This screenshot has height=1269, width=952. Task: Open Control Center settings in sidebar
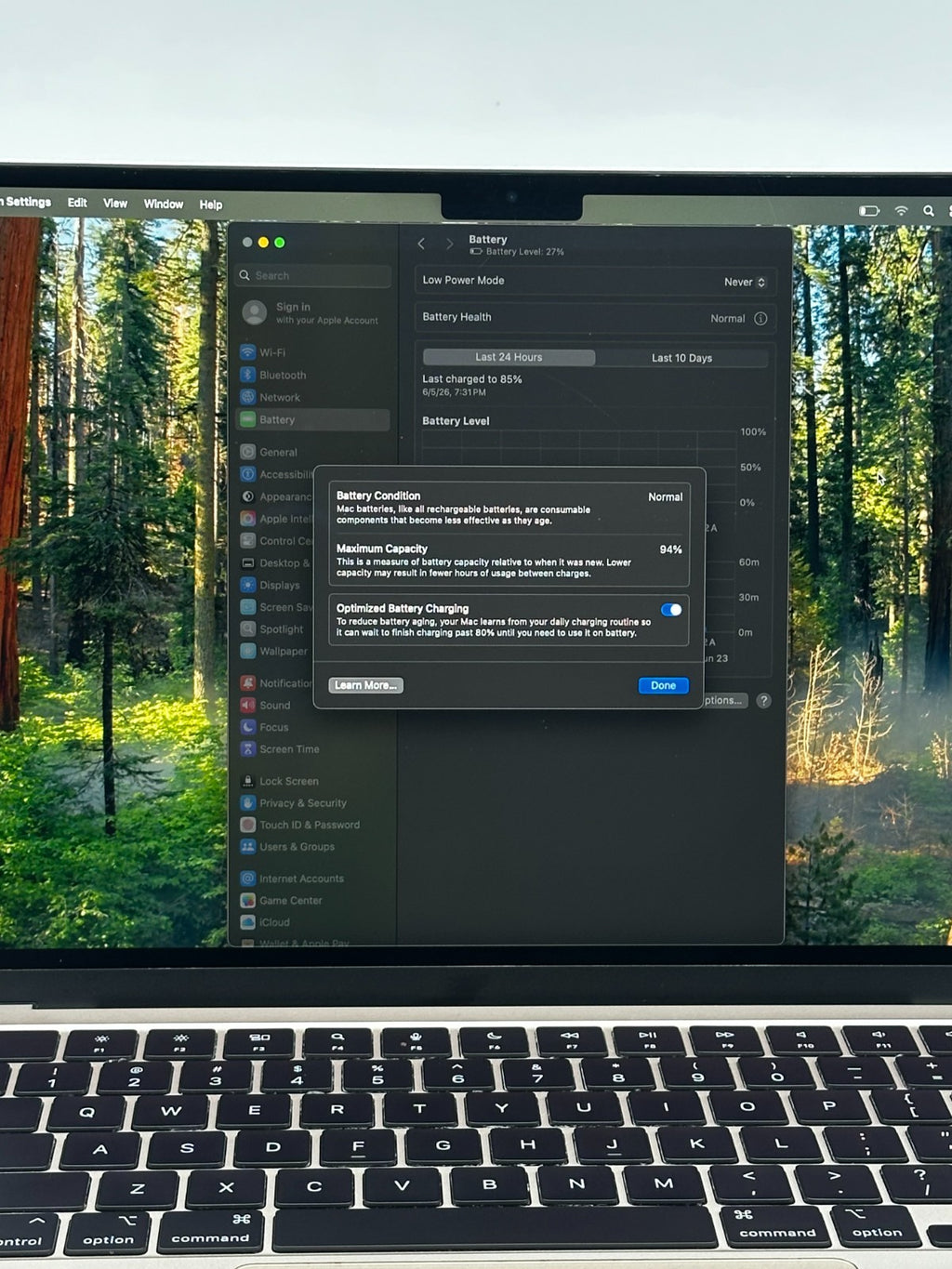point(276,540)
